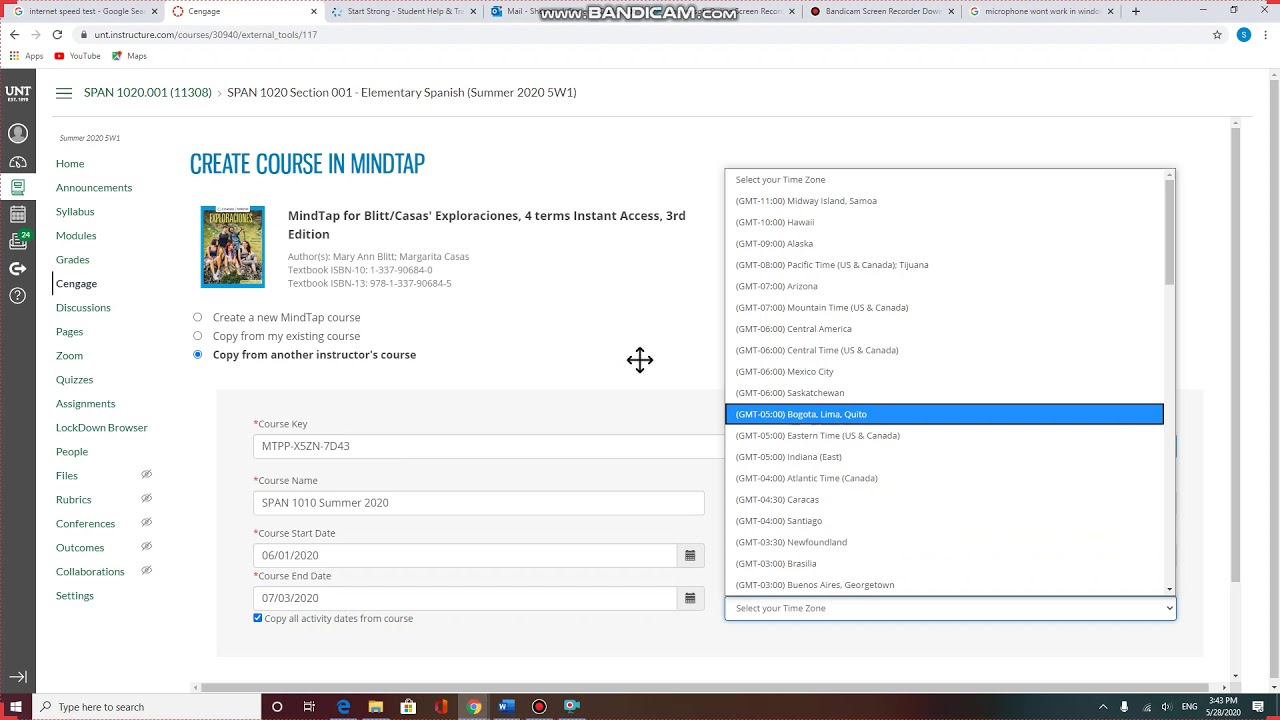This screenshot has height=720, width=1280.
Task: Open Grades in course navigation
Action: pos(72,259)
